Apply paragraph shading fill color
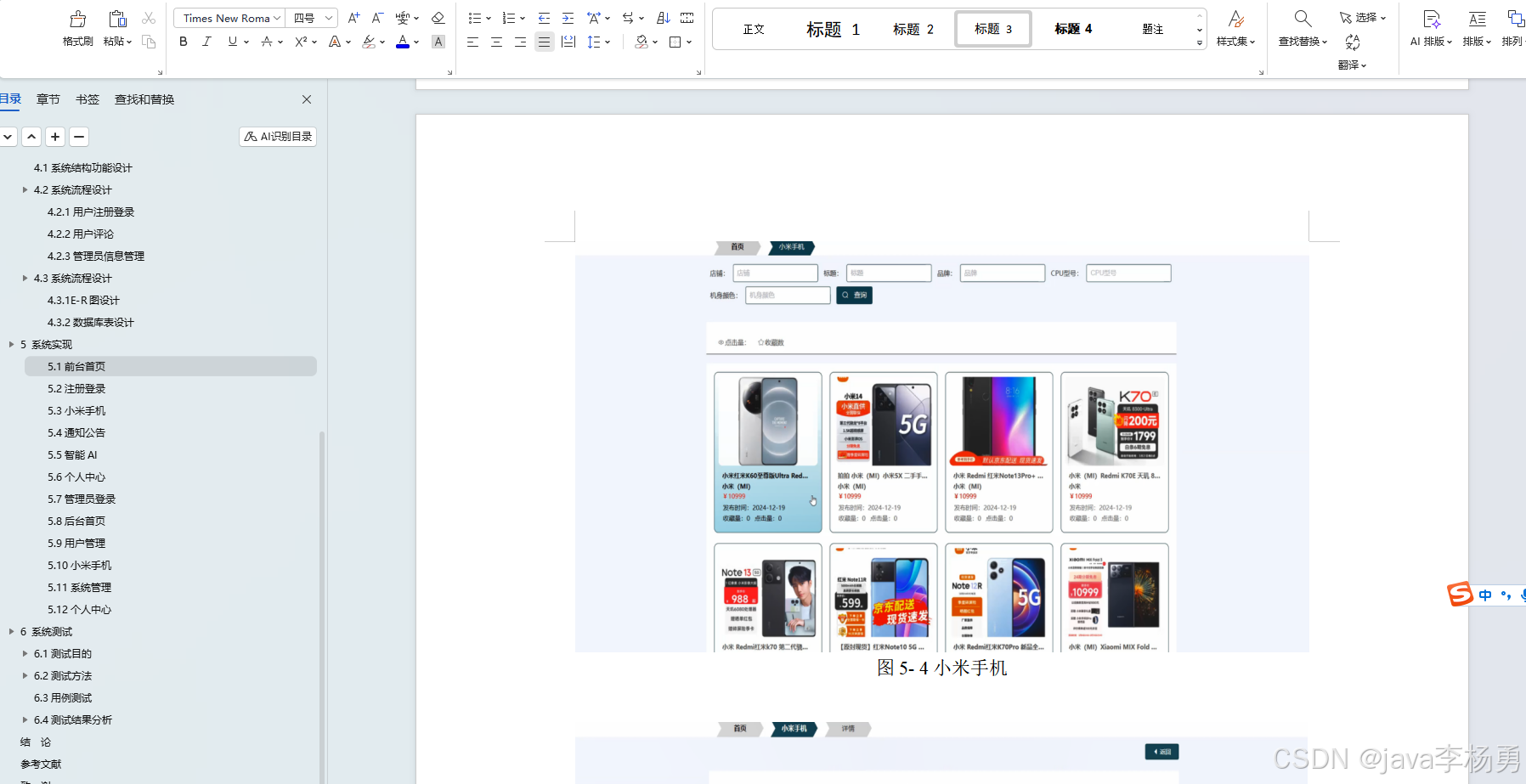1526x784 pixels. [642, 42]
